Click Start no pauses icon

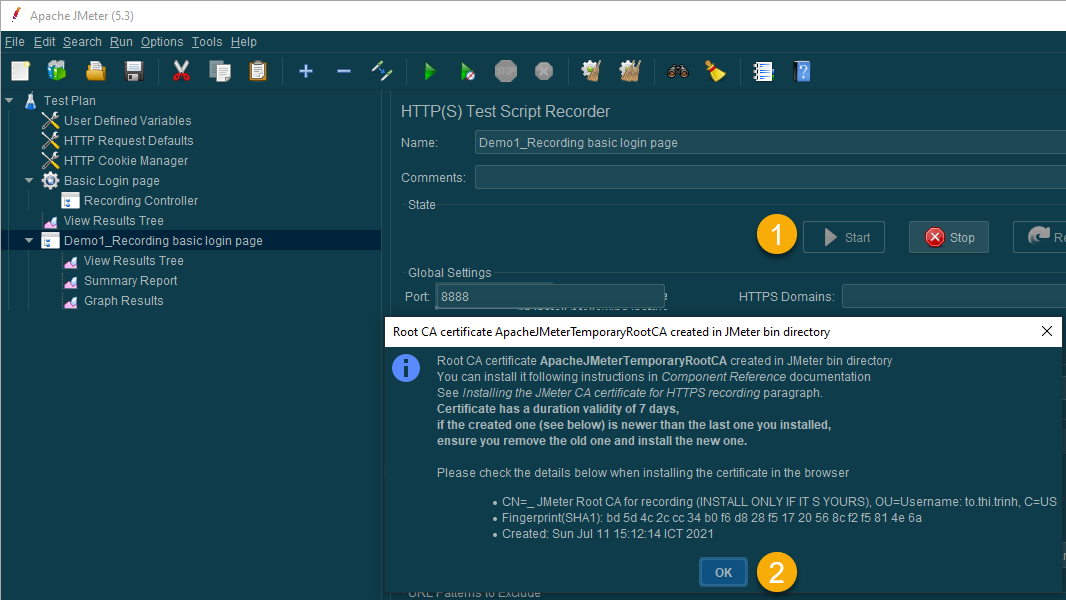point(467,71)
